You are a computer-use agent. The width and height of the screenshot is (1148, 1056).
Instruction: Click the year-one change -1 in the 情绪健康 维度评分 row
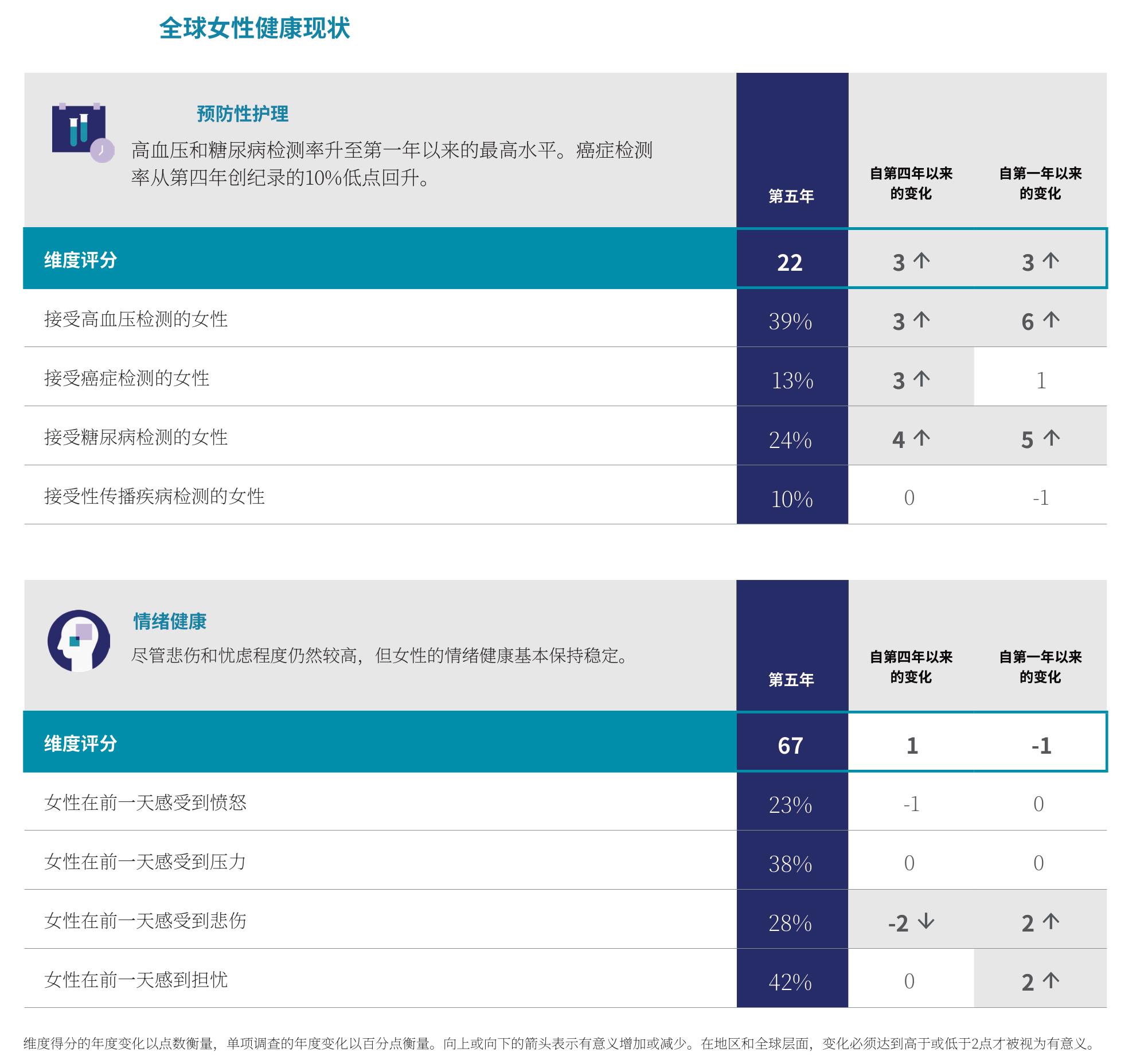1041,746
